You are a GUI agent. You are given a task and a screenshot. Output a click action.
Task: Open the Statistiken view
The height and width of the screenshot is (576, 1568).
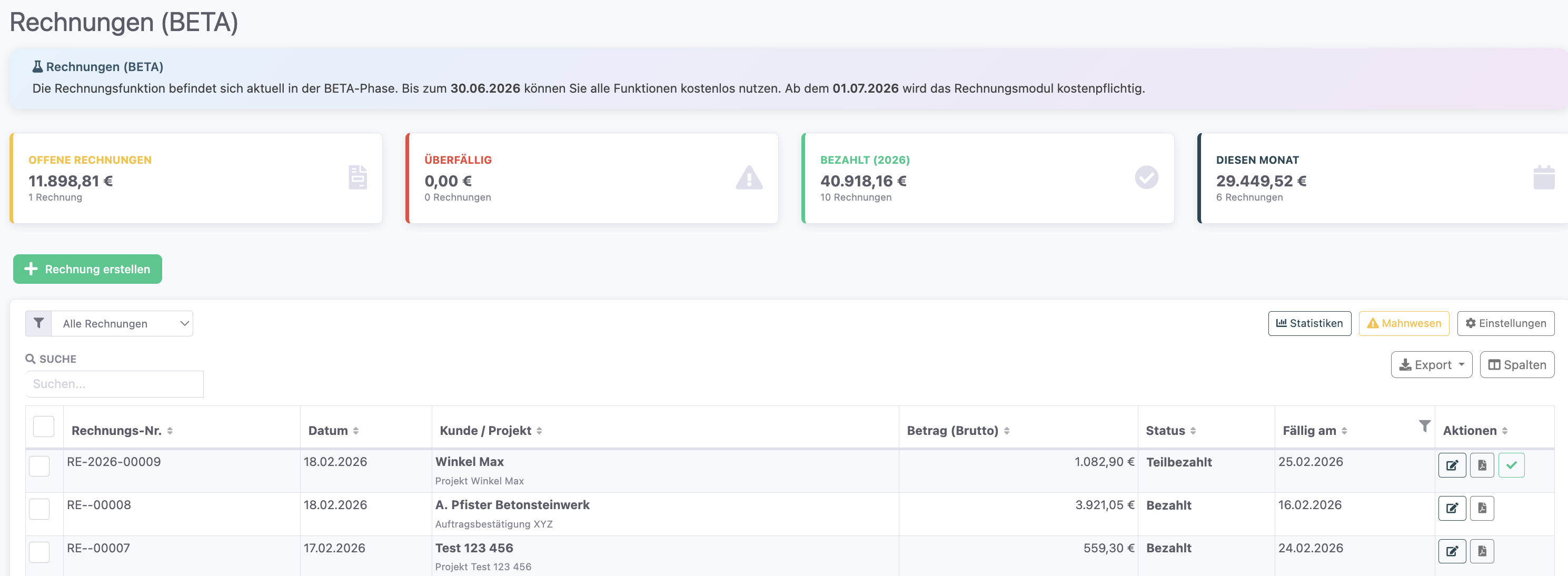(1309, 323)
